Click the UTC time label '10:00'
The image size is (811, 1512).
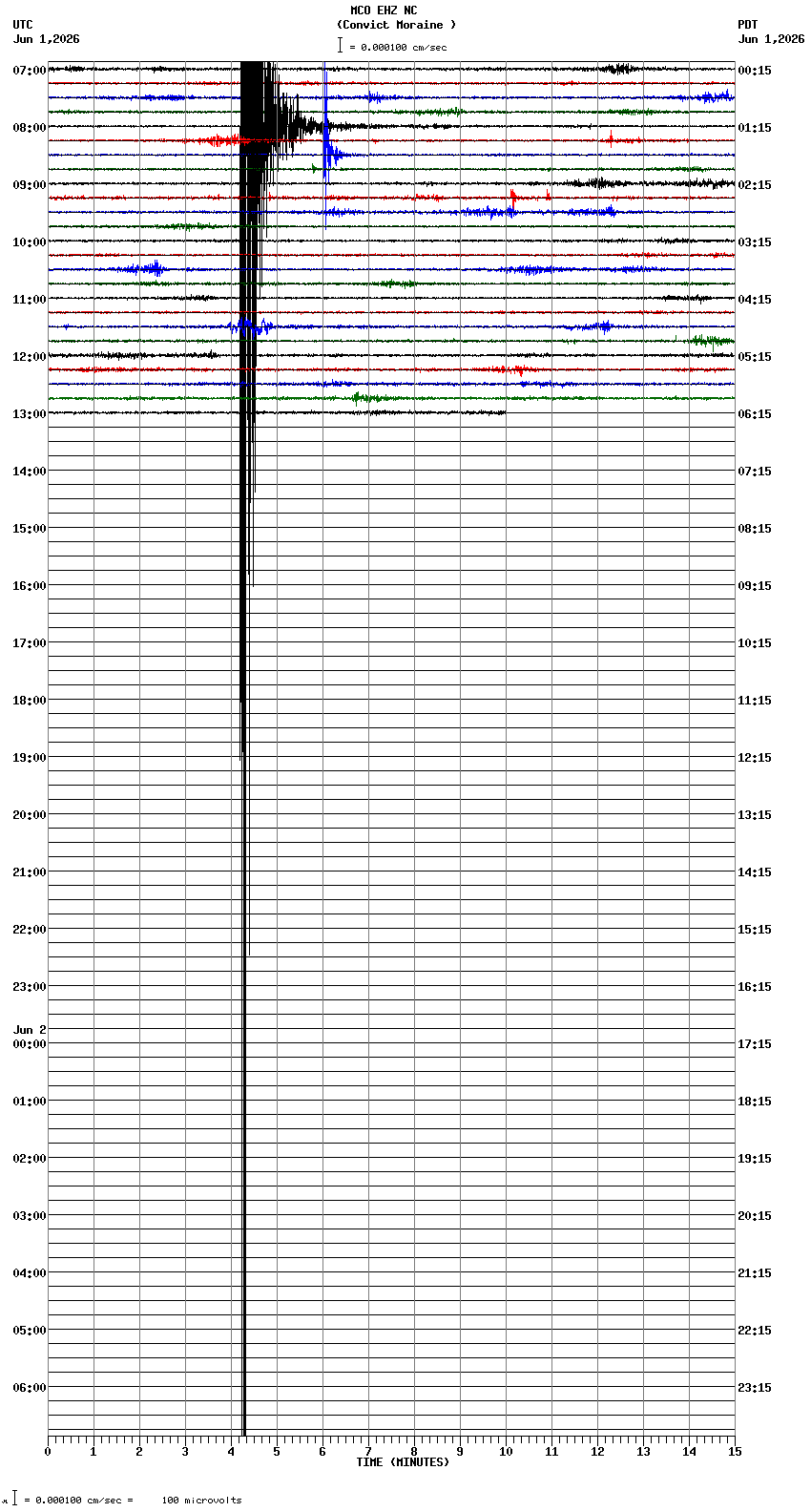(x=30, y=242)
